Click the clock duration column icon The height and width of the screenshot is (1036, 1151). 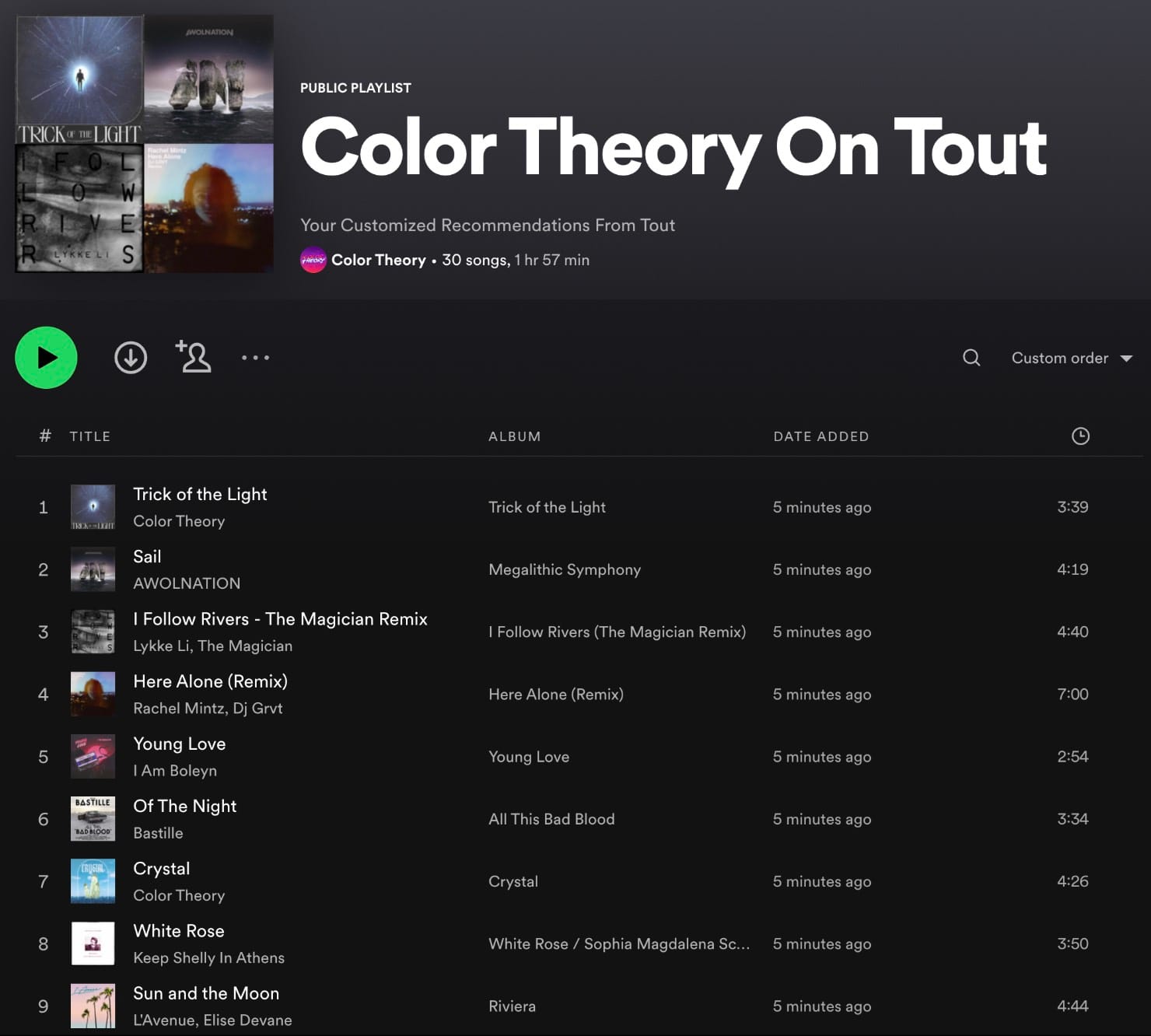click(x=1080, y=436)
